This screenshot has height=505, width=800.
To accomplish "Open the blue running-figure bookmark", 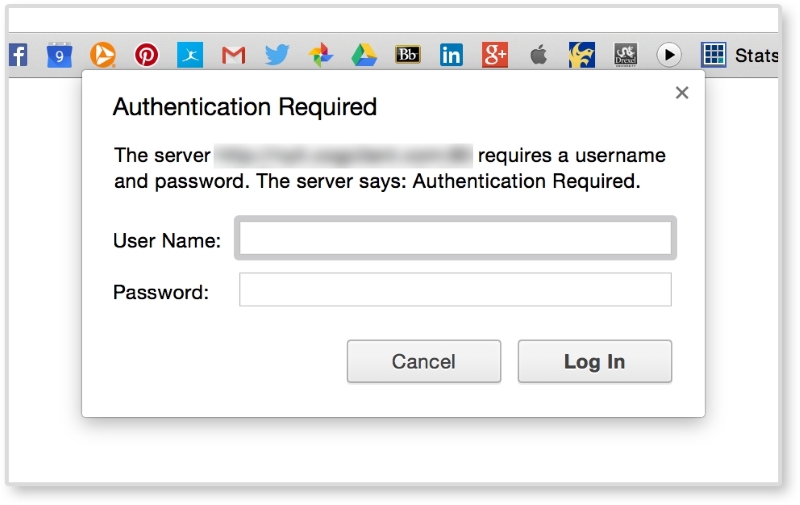I will 190,55.
